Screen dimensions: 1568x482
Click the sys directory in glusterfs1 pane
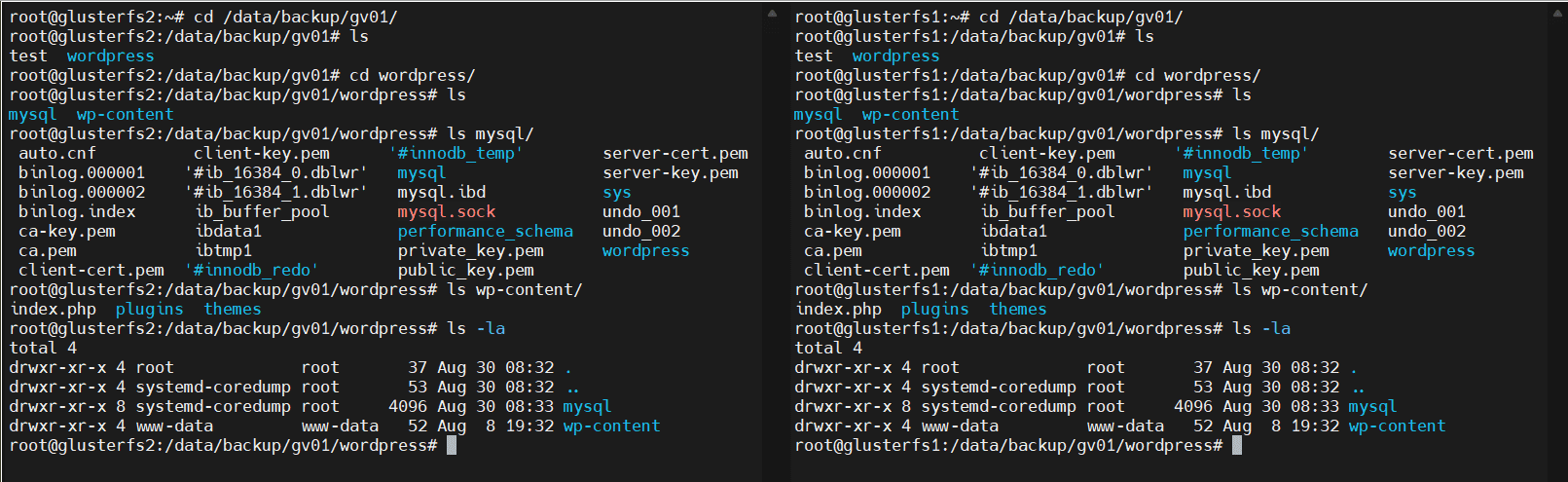1402,192
